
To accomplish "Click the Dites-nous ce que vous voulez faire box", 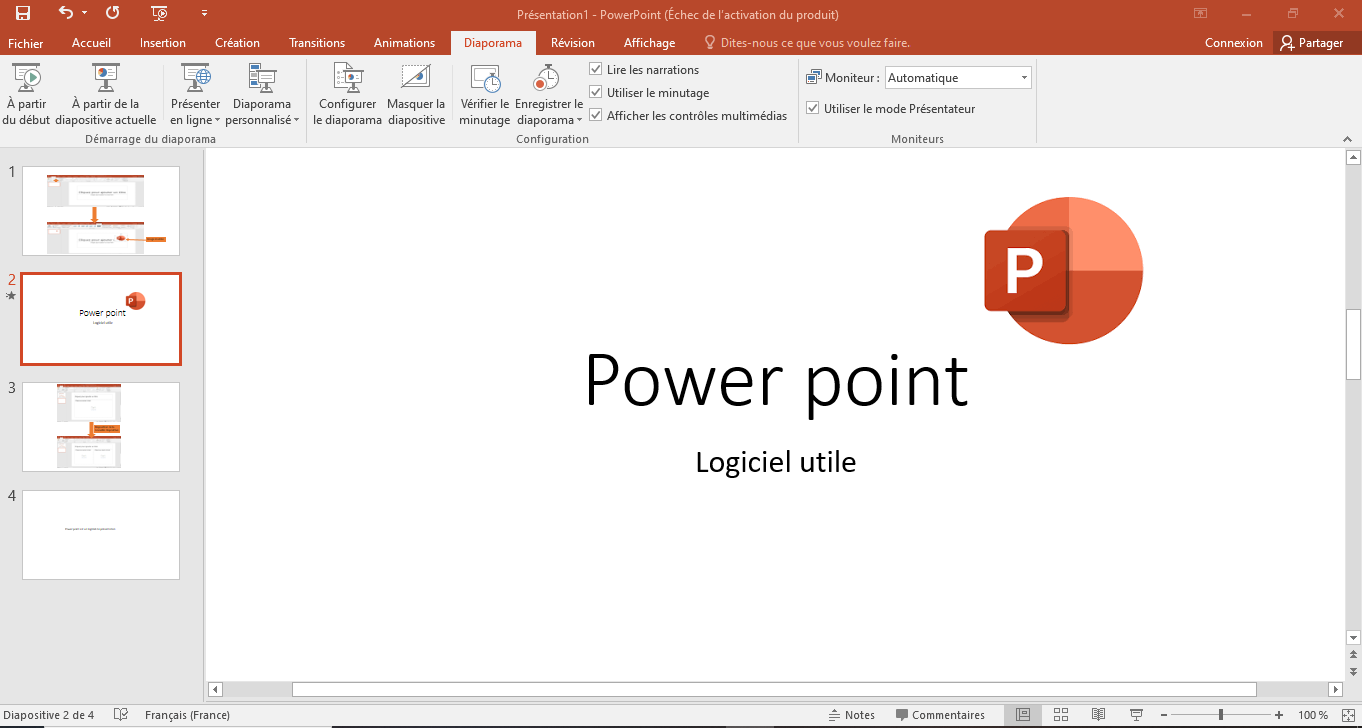I will [807, 43].
